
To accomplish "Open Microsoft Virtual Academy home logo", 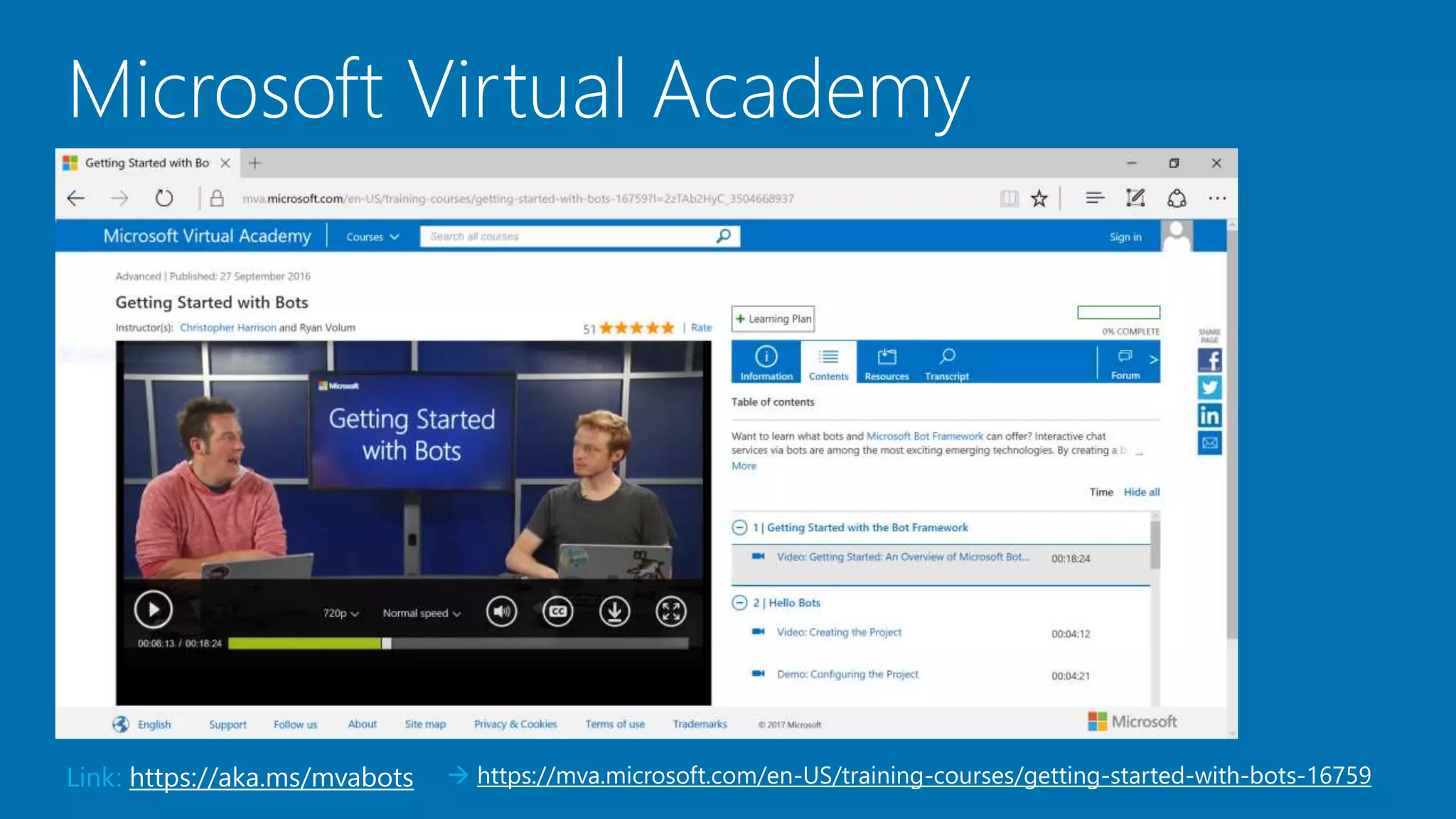I will click(x=207, y=236).
